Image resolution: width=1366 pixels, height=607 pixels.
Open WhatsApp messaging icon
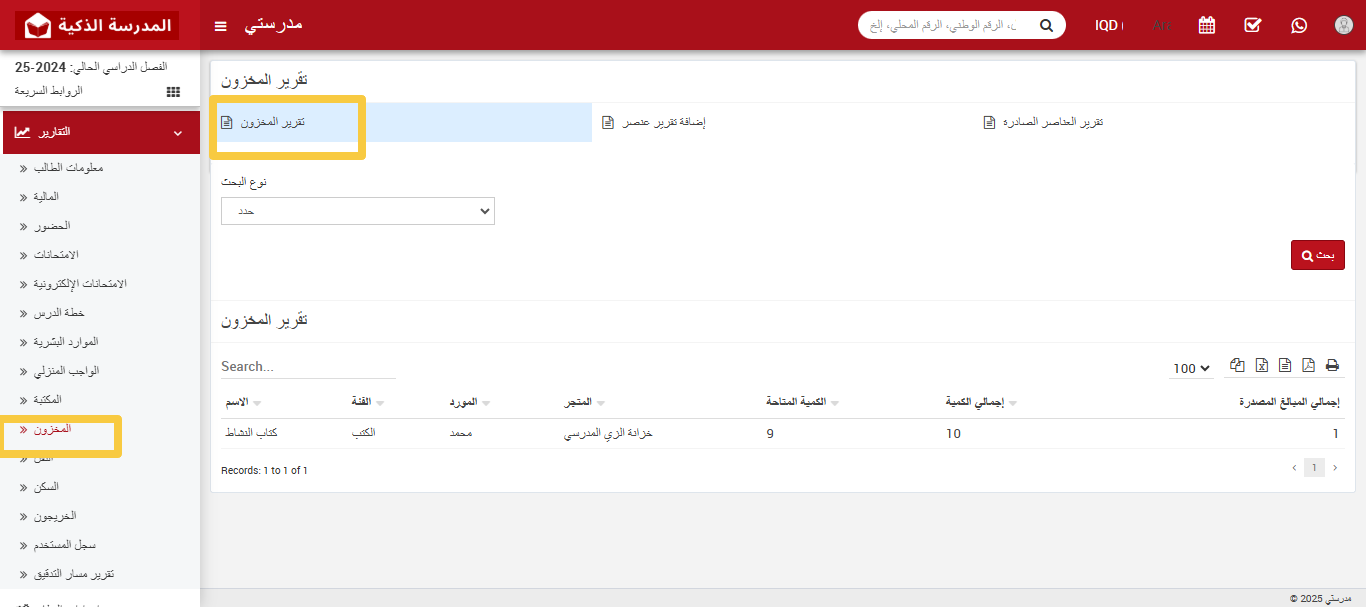pos(1299,25)
